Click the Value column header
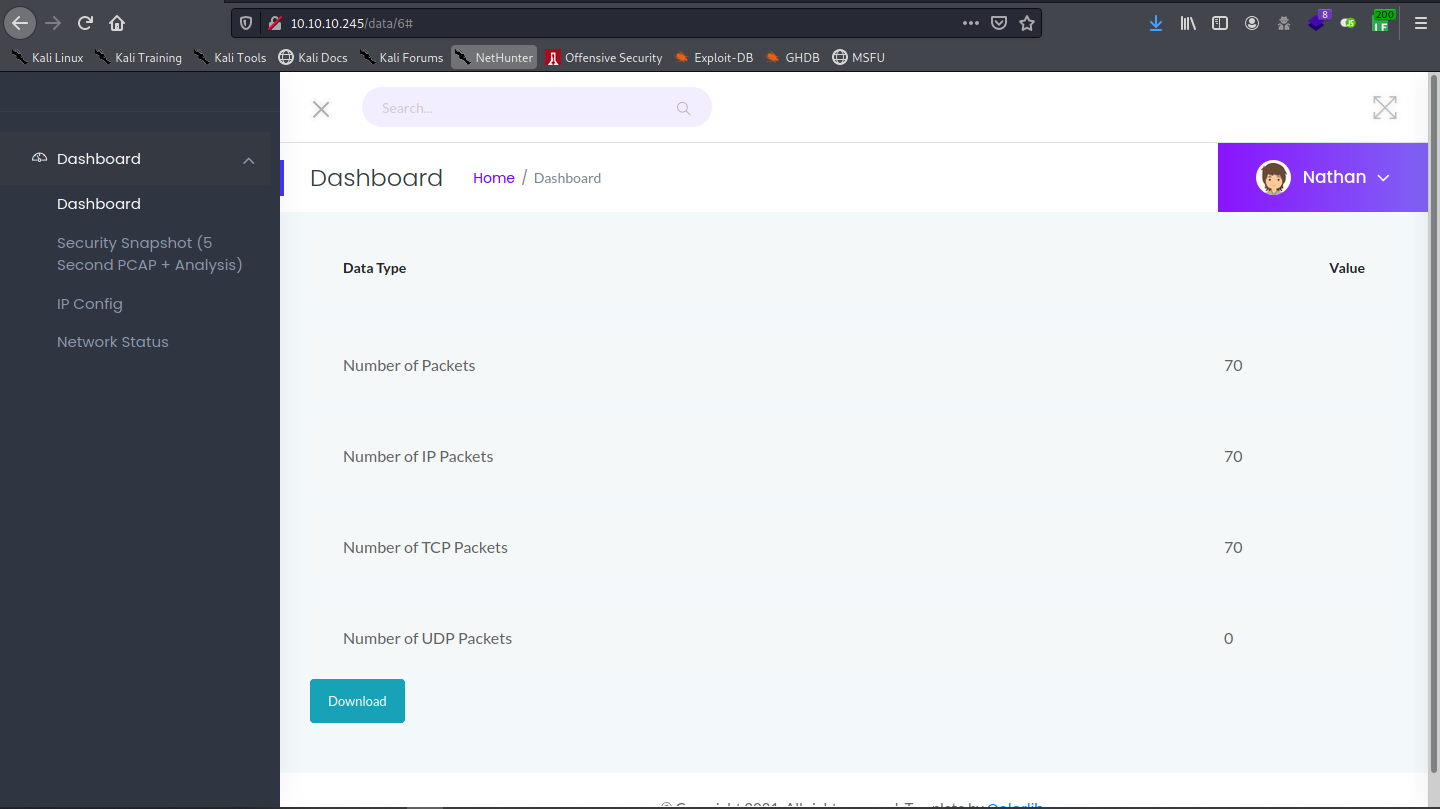This screenshot has height=809, width=1440. (1347, 268)
